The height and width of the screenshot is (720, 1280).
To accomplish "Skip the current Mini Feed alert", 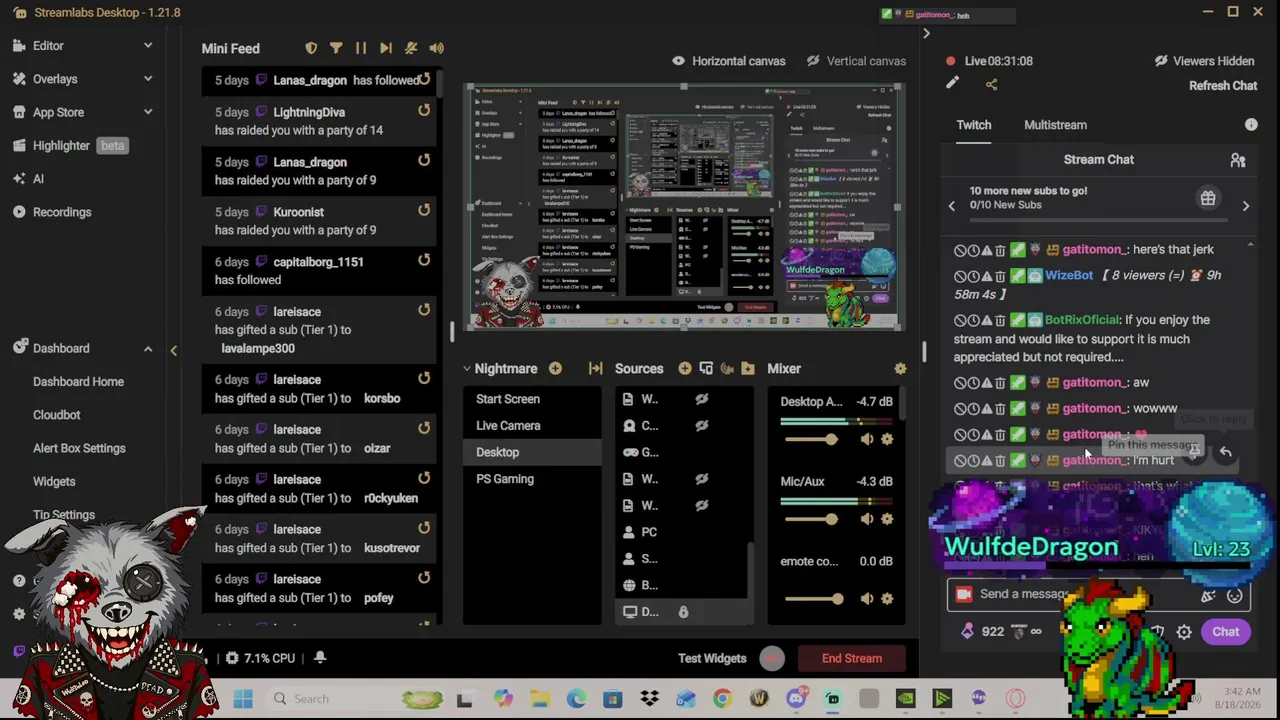I will point(386,48).
